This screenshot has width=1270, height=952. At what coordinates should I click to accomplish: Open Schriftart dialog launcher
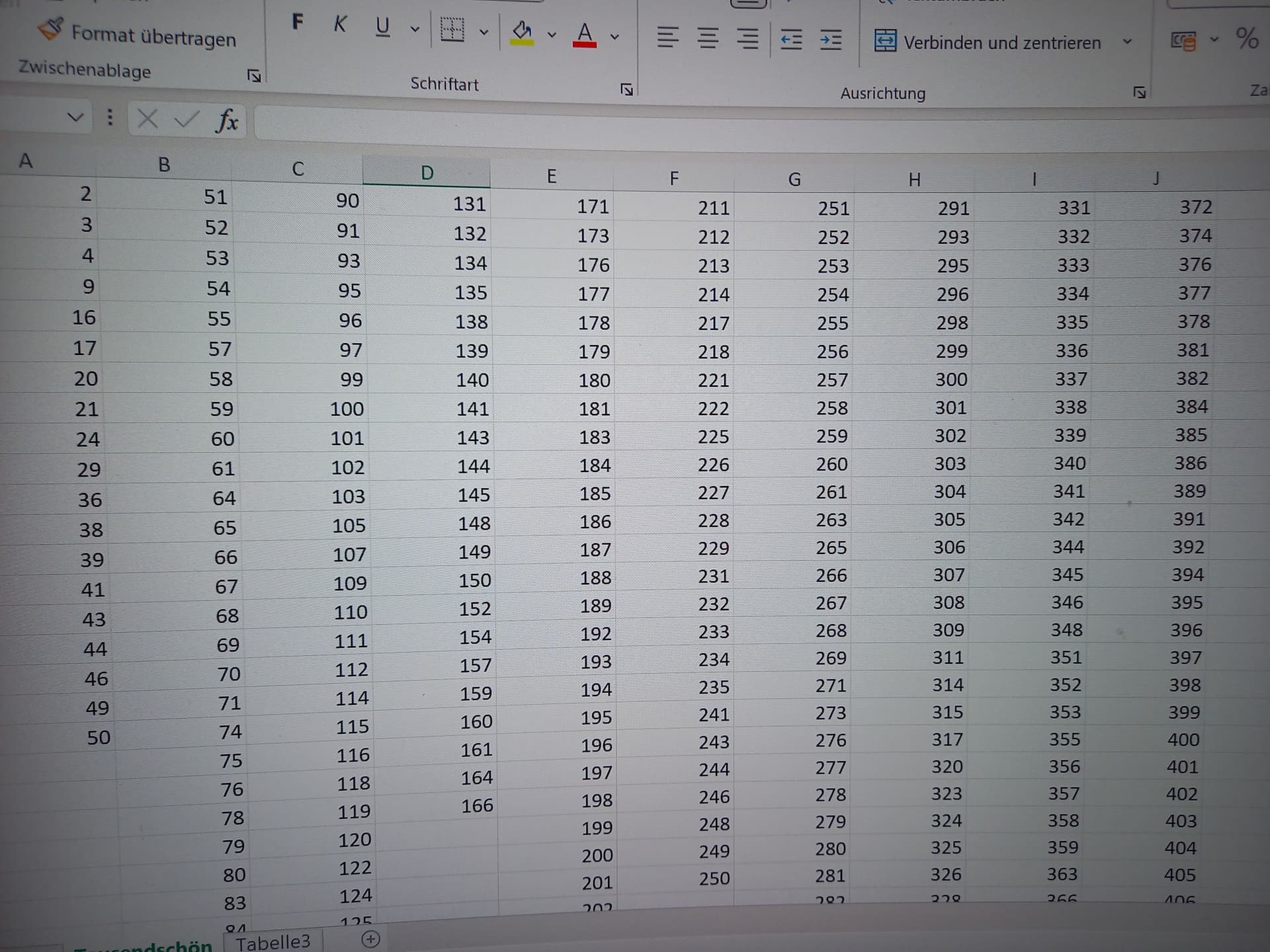click(x=626, y=89)
